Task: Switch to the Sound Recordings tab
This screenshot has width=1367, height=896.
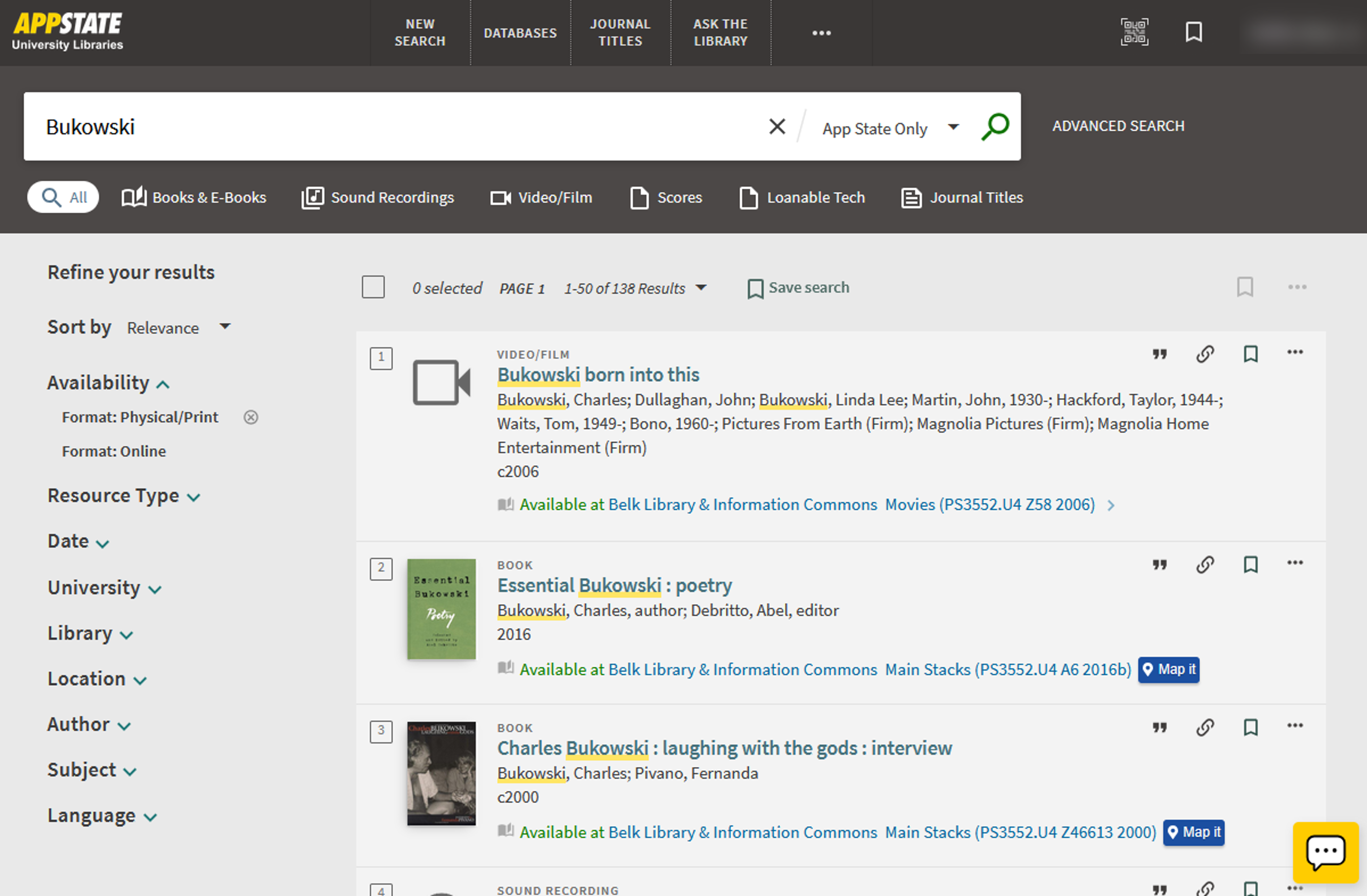Action: pos(378,198)
